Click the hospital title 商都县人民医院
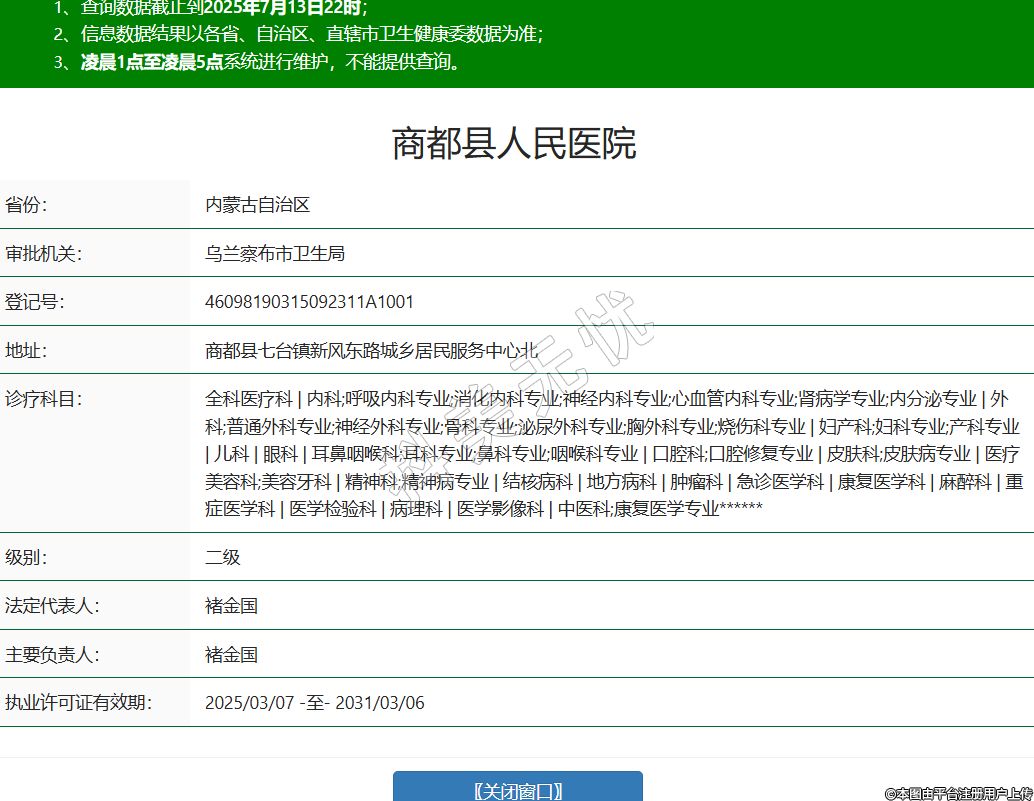The width and height of the screenshot is (1034, 801). [514, 144]
